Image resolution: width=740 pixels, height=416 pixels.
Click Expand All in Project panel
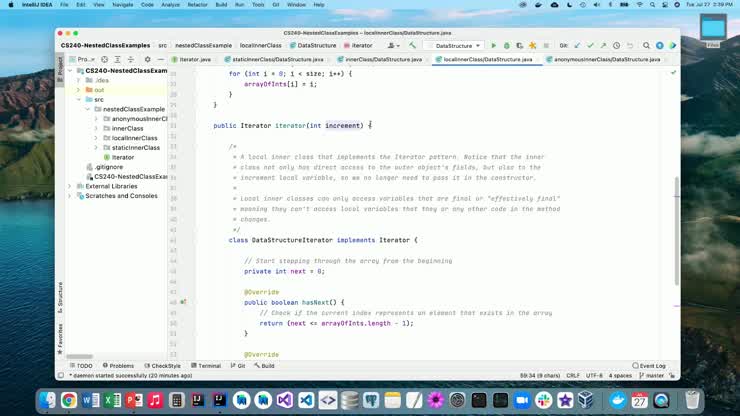(118, 59)
